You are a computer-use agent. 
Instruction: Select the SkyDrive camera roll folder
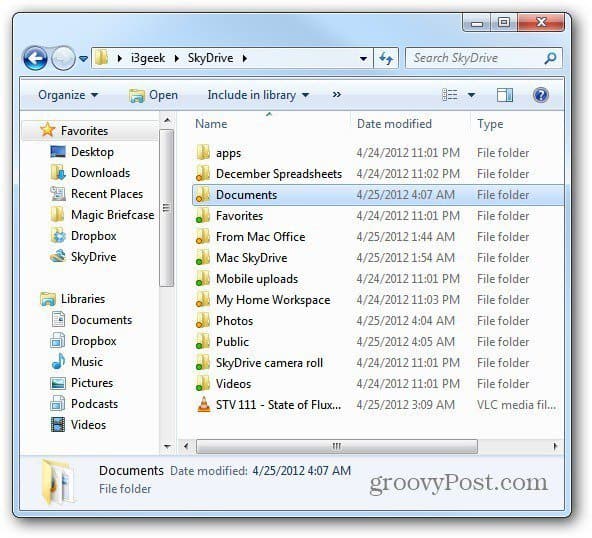click(378, 363)
